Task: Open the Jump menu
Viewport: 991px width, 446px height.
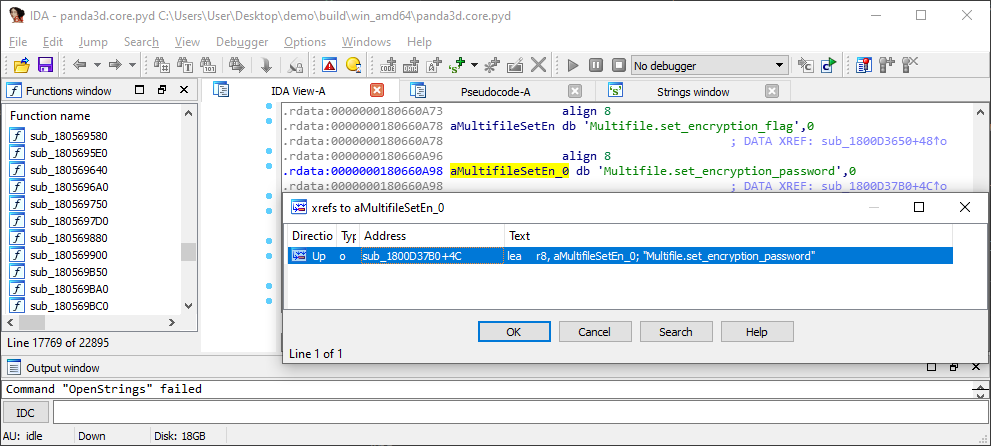Action: click(x=93, y=42)
